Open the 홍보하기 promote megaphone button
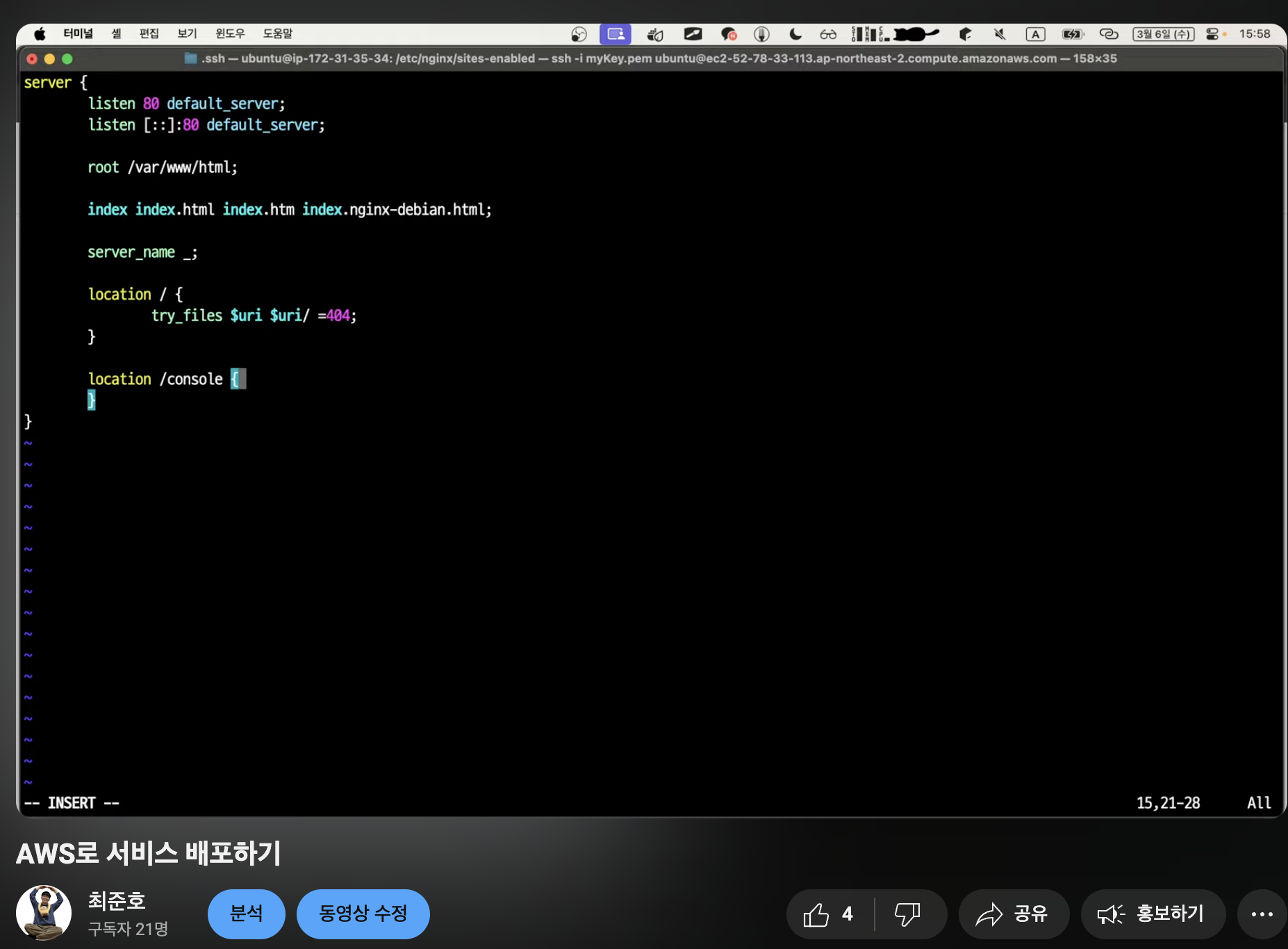The height and width of the screenshot is (949, 1288). pyautogui.click(x=1153, y=914)
